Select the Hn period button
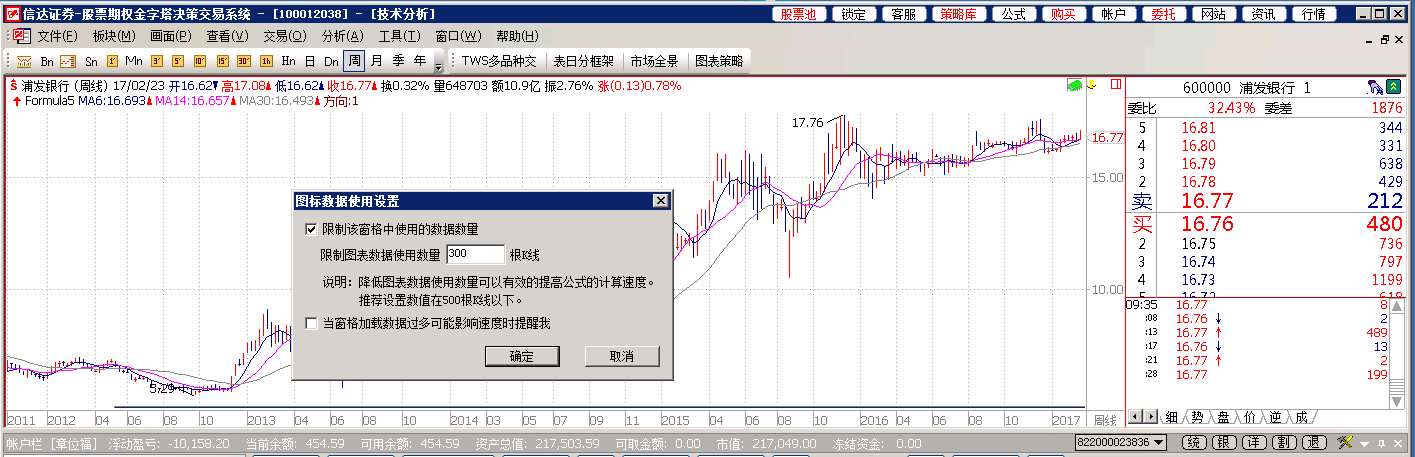 pos(288,62)
